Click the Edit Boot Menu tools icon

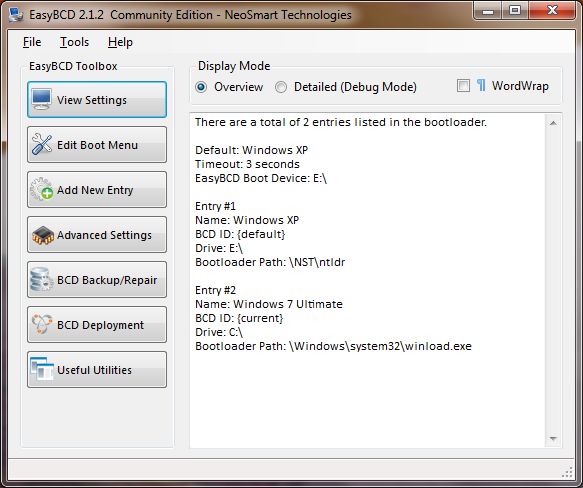point(41,144)
